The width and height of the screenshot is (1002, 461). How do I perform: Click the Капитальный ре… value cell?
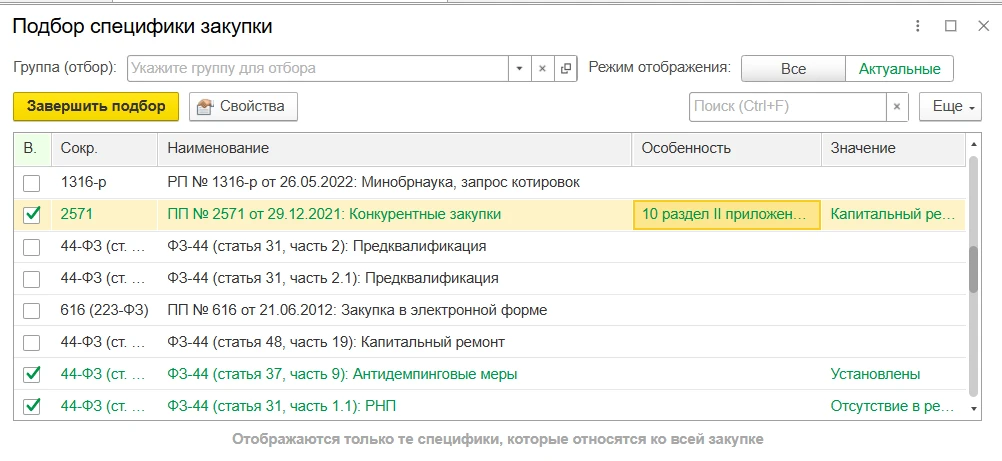point(893,215)
